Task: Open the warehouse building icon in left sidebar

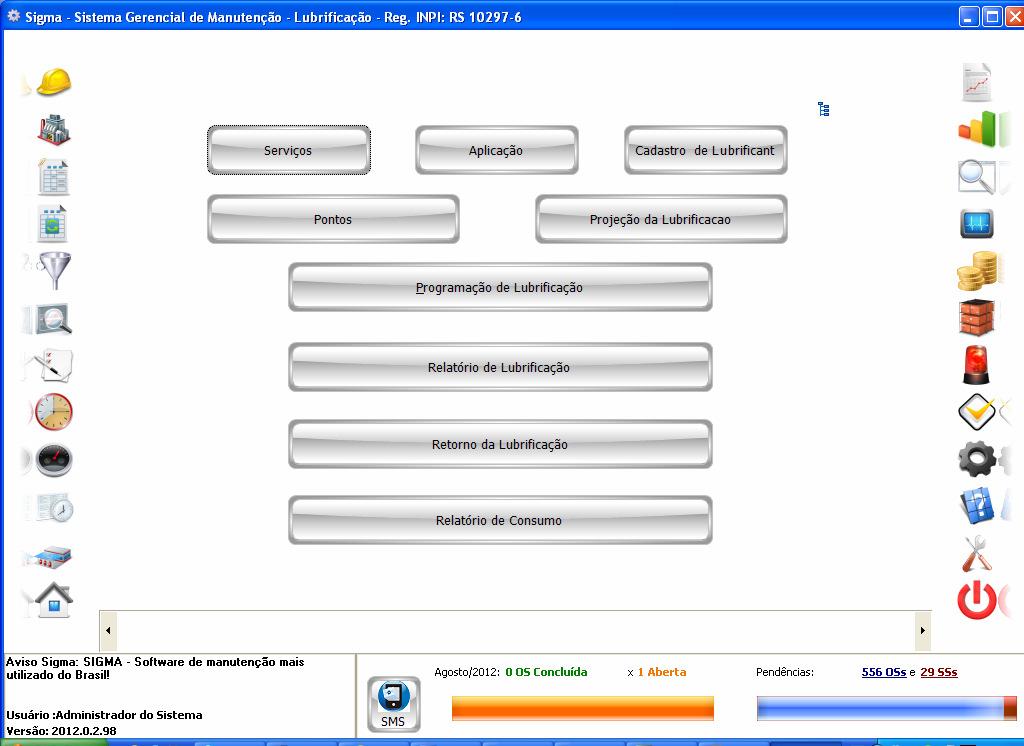Action: [54, 557]
